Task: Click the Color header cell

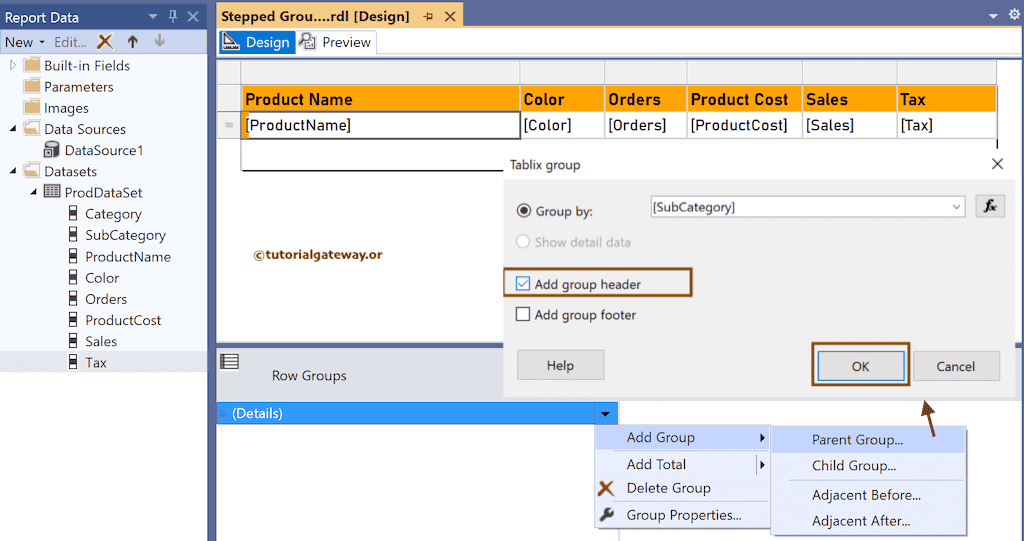Action: click(562, 99)
